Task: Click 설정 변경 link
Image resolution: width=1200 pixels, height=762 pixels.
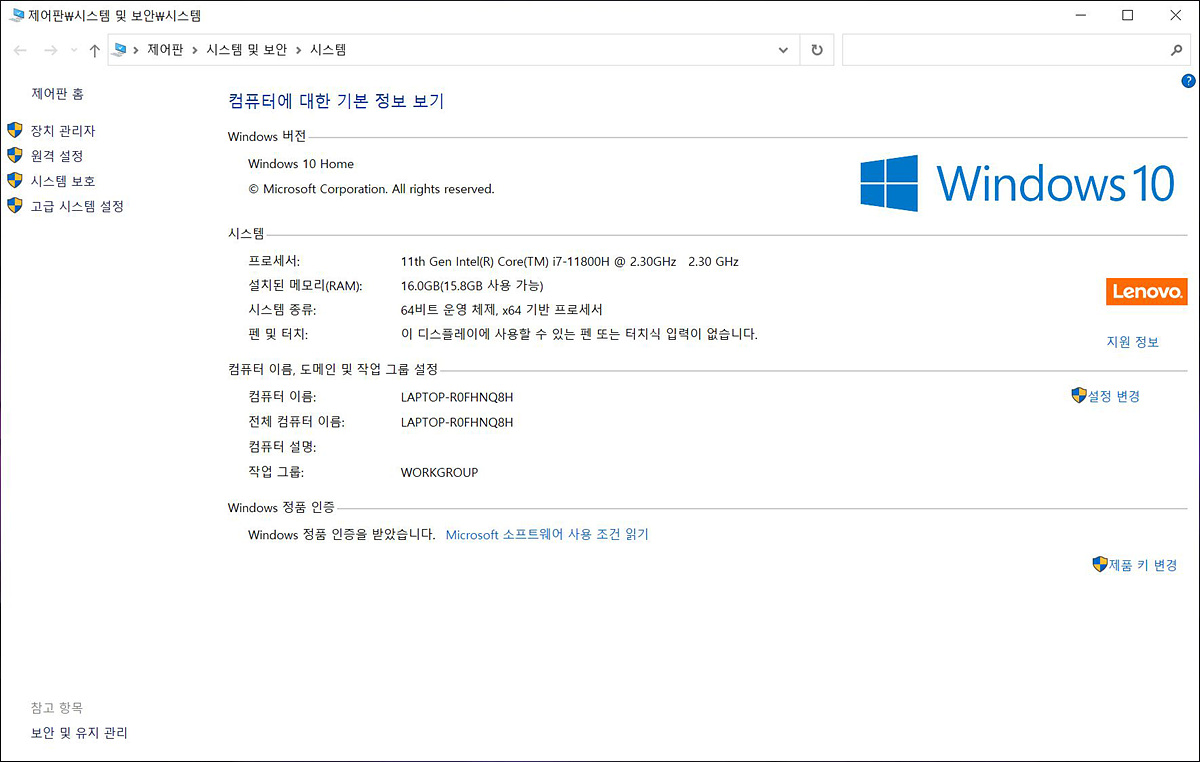Action: 1113,396
